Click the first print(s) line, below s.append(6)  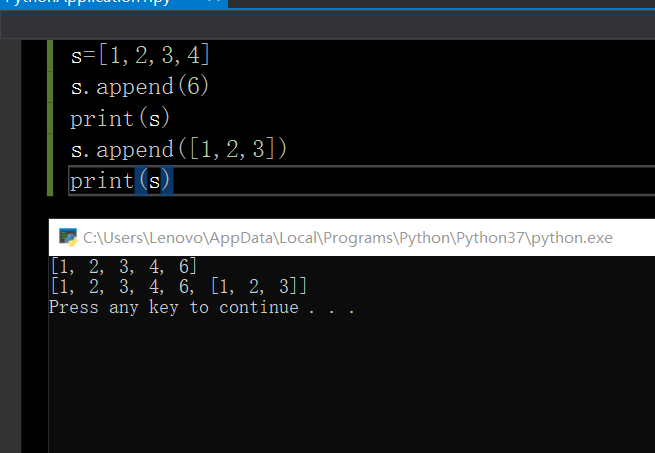pyautogui.click(x=120, y=118)
